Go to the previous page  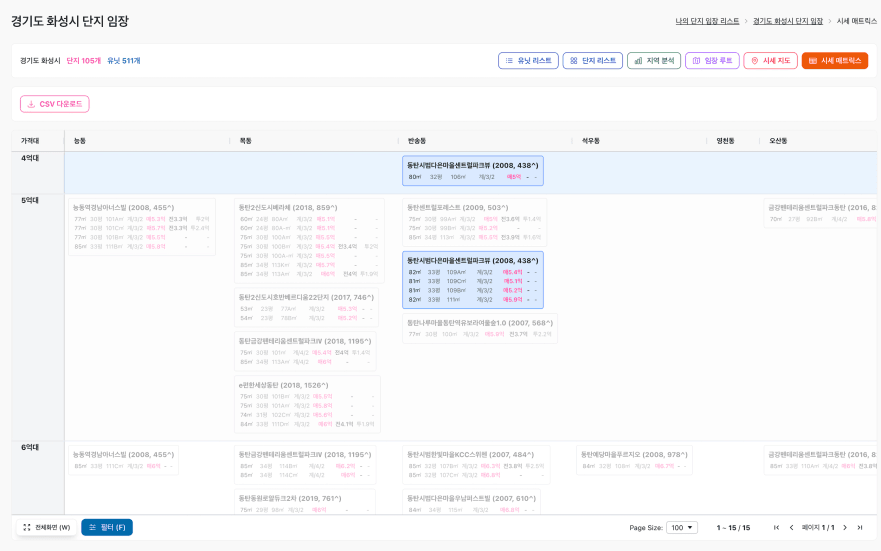point(791,527)
